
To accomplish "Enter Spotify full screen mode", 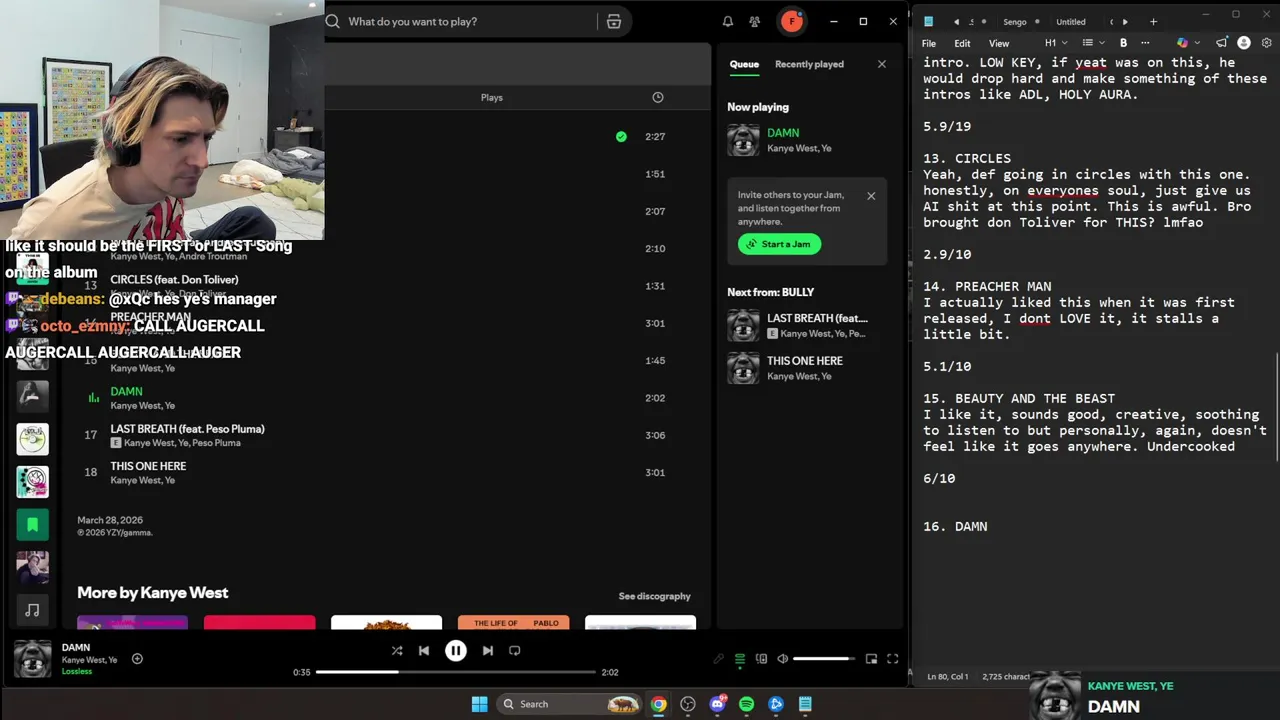I will (893, 659).
